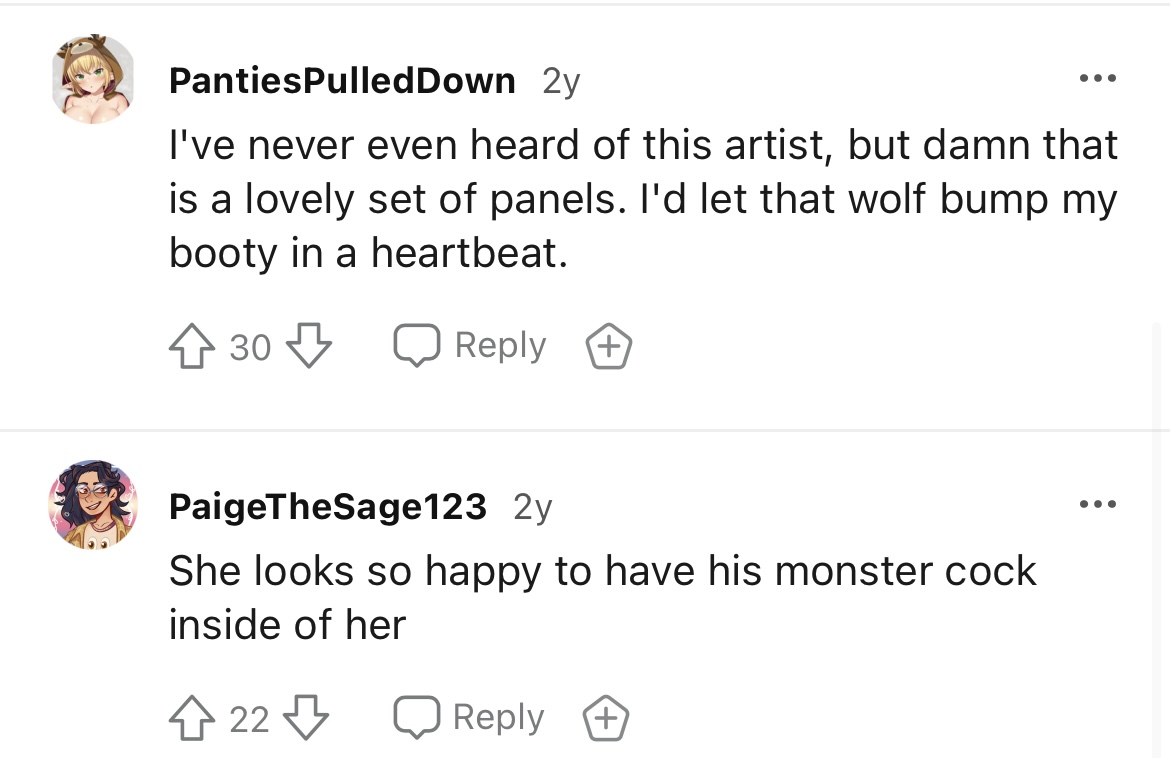
Task: Reply to PaigeTheSage123's comment
Action: (x=469, y=717)
